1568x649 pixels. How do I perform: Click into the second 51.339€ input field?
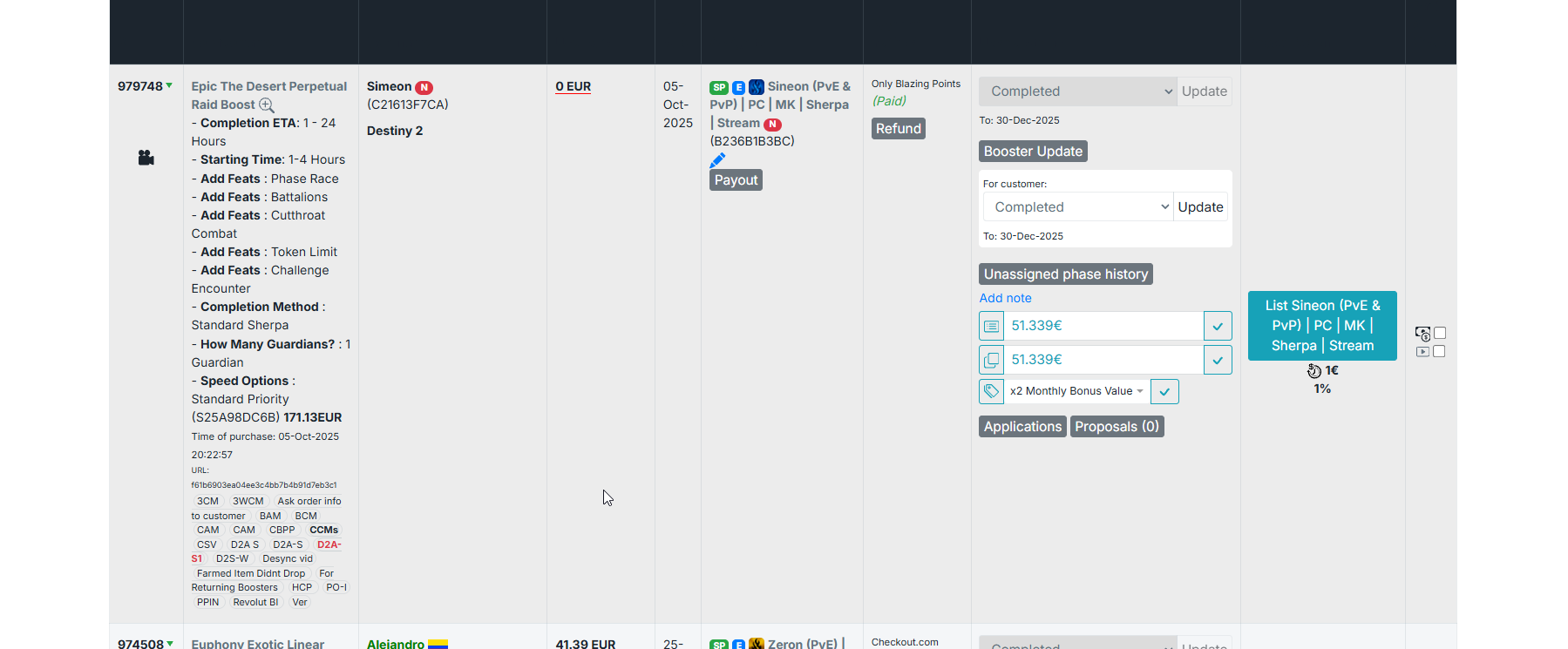(x=1103, y=360)
